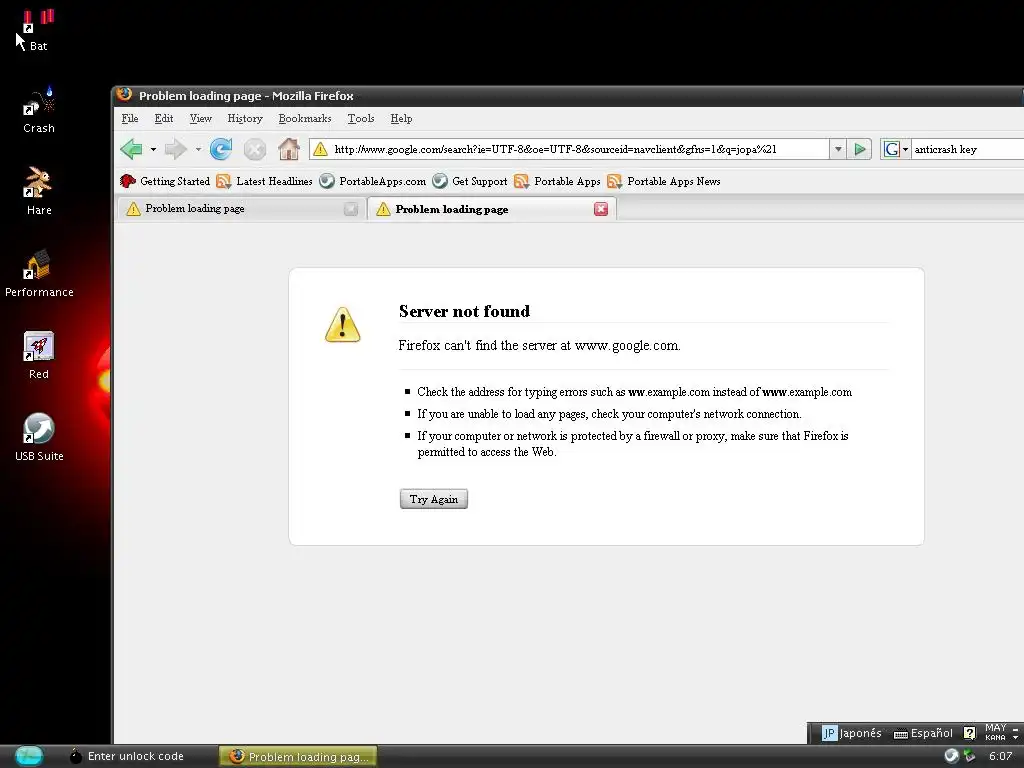This screenshot has height=768, width=1024.
Task: Select the Español keyboard layout
Action: 923,733
